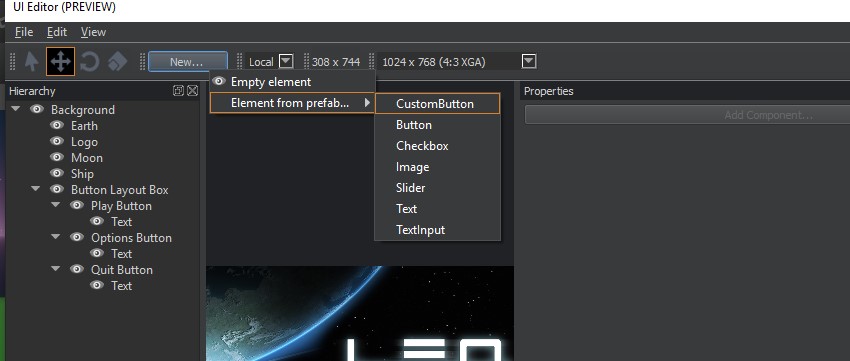Select the Logo tree row

tap(84, 141)
